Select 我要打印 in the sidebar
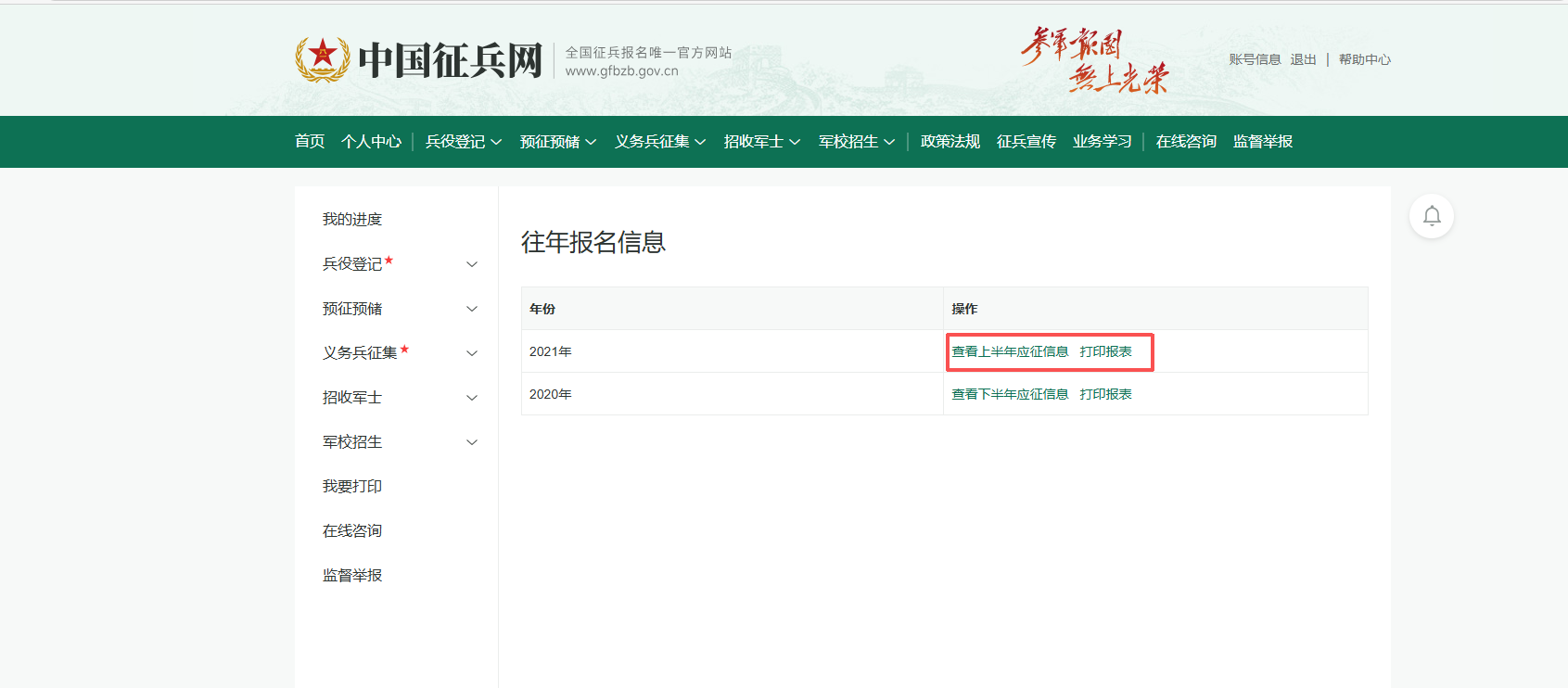Screen dimensions: 1568x688 (352, 487)
